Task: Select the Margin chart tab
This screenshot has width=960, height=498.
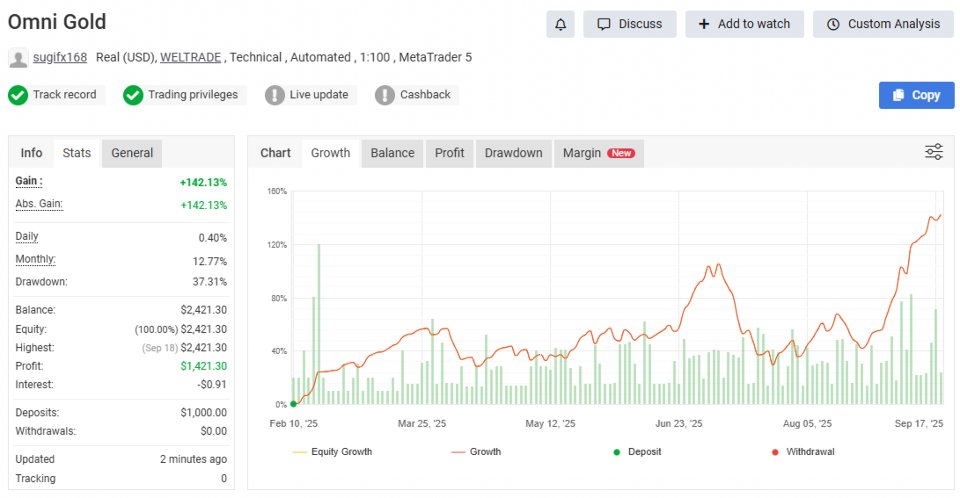Action: (599, 153)
